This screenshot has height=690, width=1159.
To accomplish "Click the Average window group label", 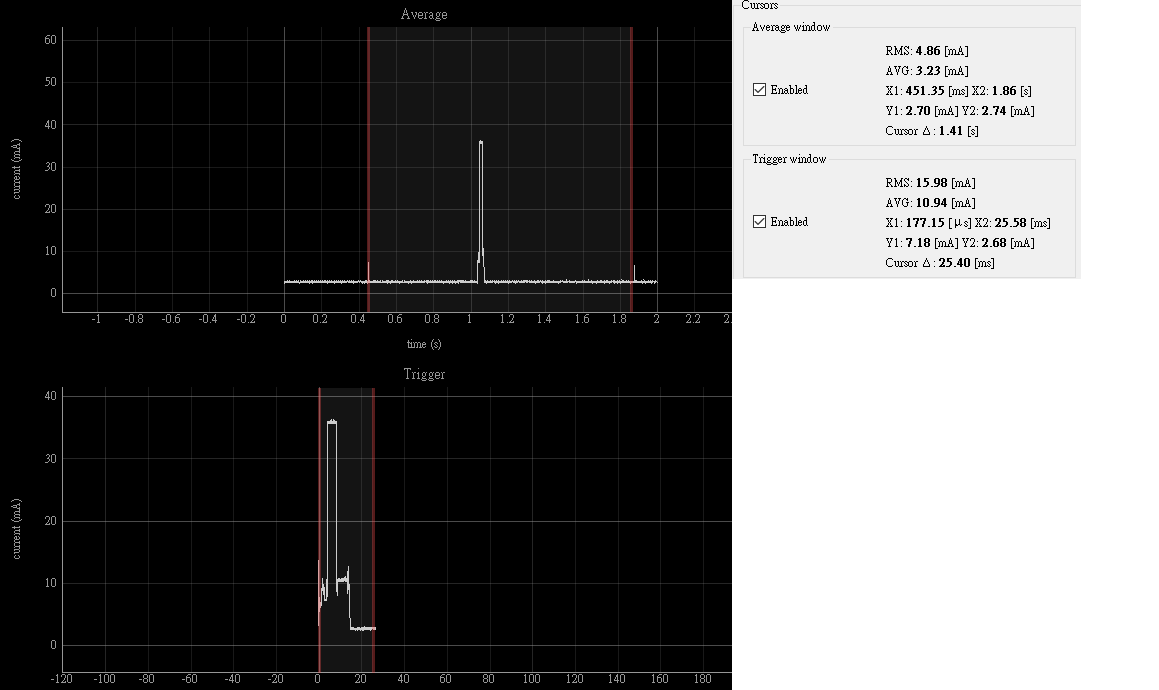I will pyautogui.click(x=791, y=27).
